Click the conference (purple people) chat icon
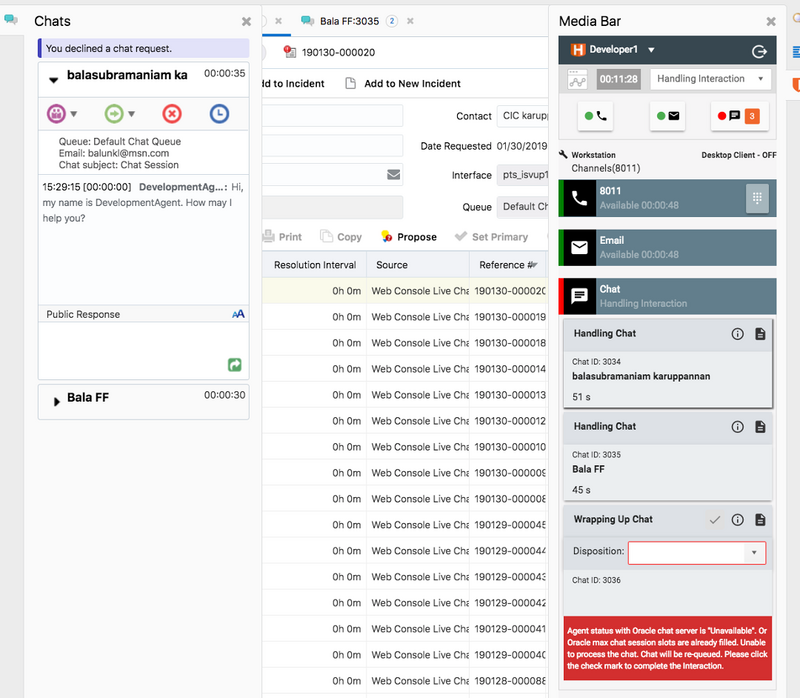Viewport: 800px width, 698px height. (x=56, y=114)
